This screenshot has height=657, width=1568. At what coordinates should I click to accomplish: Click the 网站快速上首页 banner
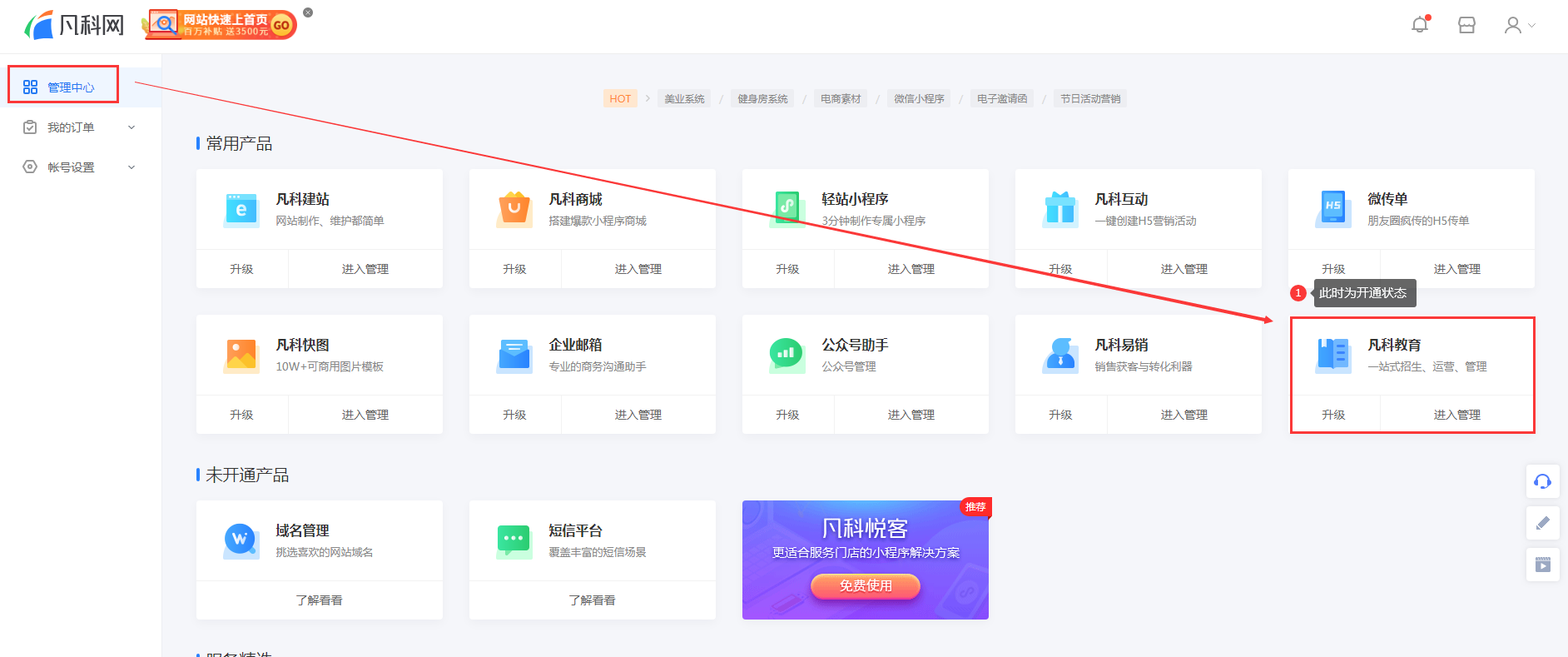tap(220, 25)
